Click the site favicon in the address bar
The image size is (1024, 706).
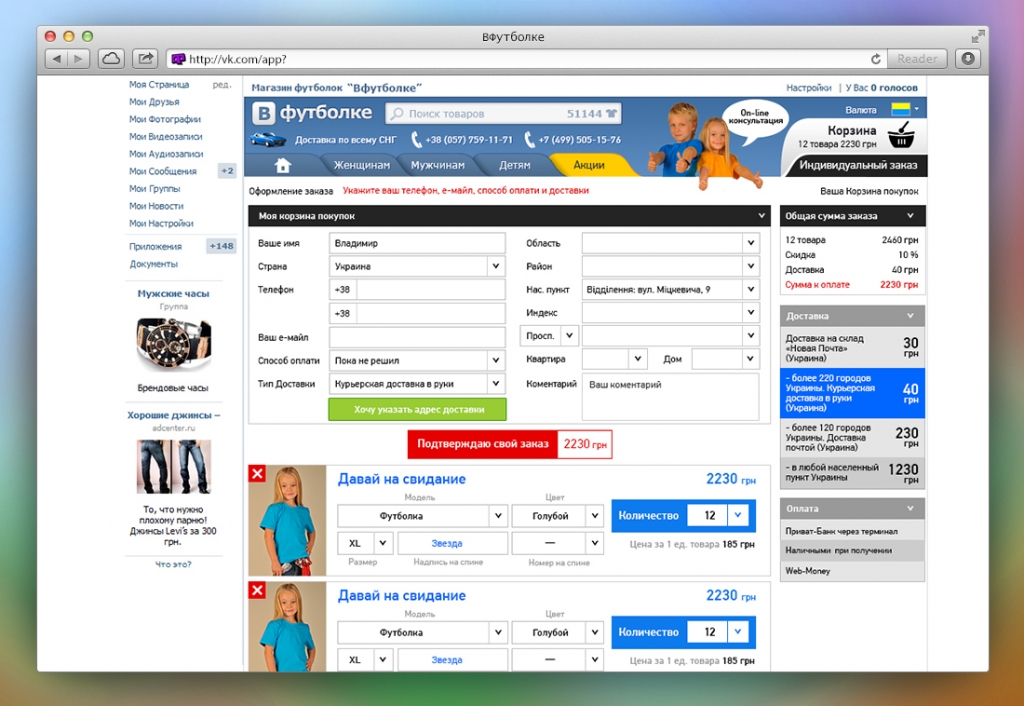click(178, 59)
